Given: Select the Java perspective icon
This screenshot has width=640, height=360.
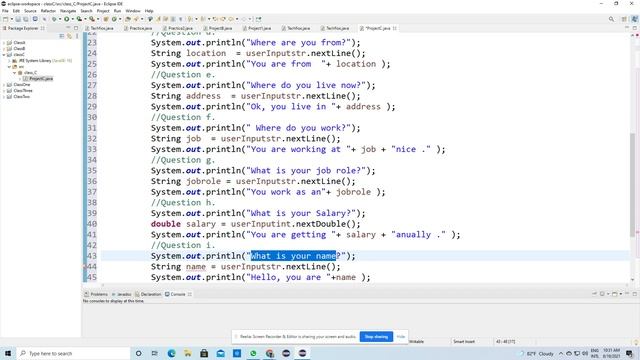Looking at the screenshot, I should pyautogui.click(x=635, y=19).
